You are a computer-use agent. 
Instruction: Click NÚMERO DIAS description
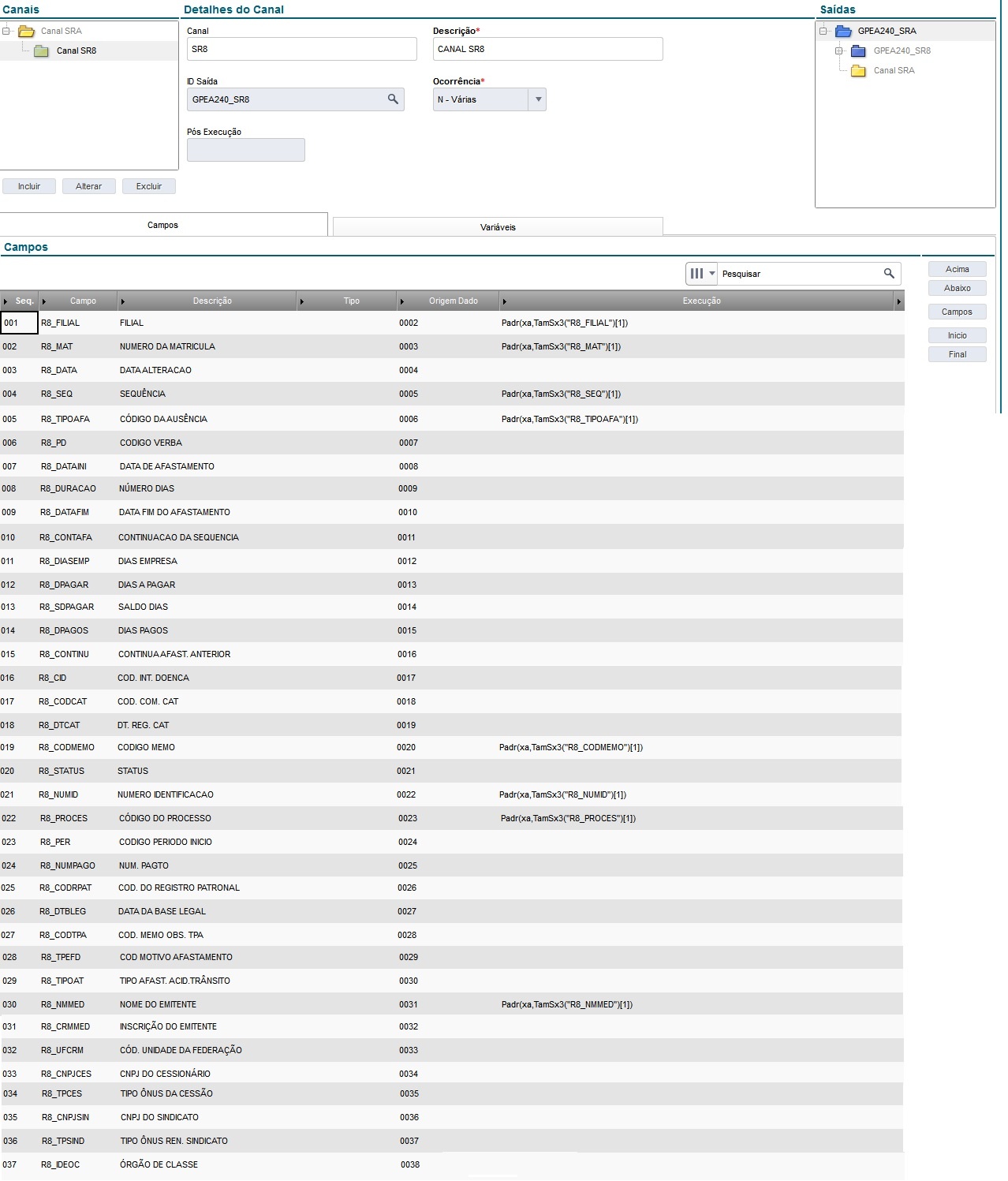click(147, 488)
